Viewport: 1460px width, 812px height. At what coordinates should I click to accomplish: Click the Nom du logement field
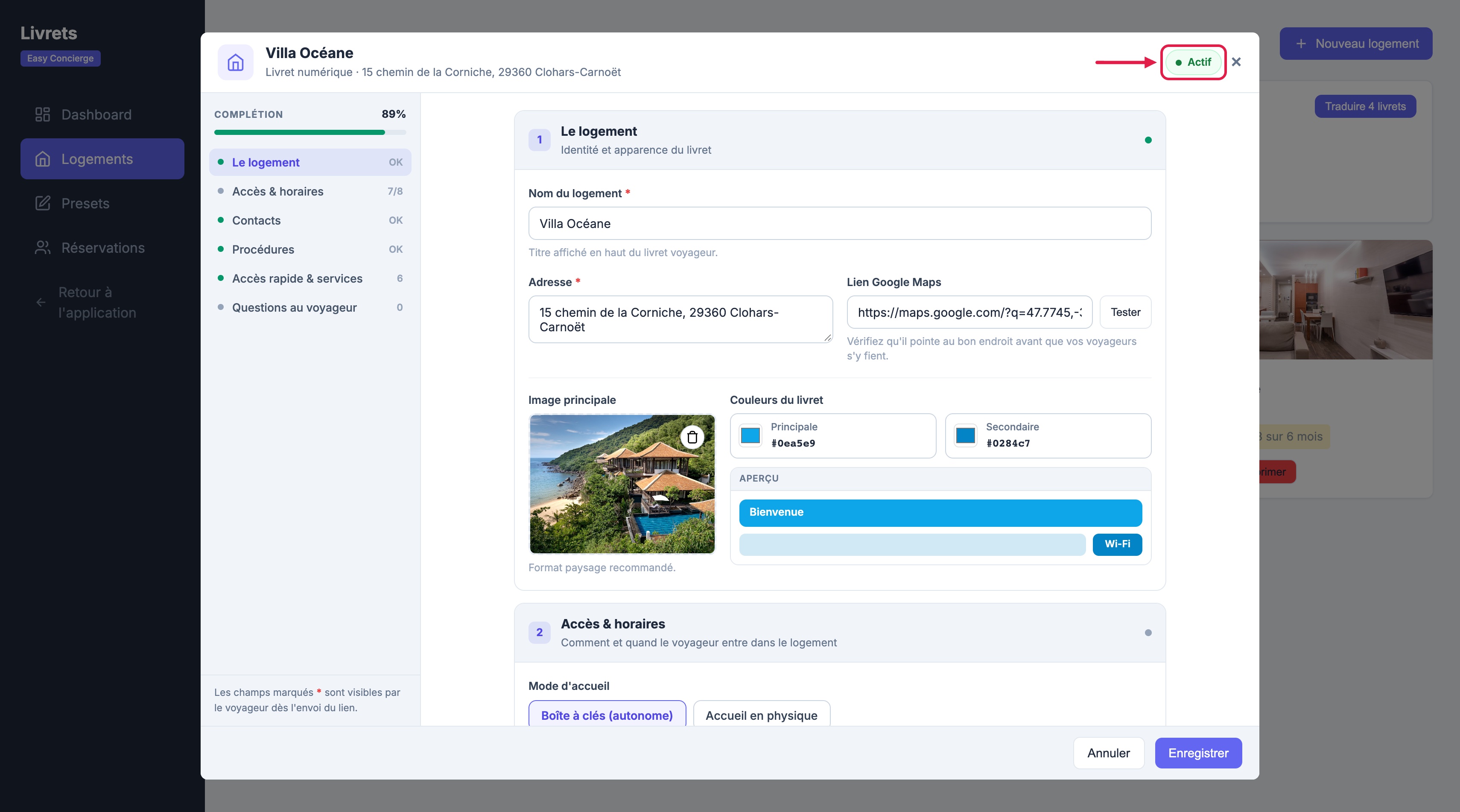[839, 223]
